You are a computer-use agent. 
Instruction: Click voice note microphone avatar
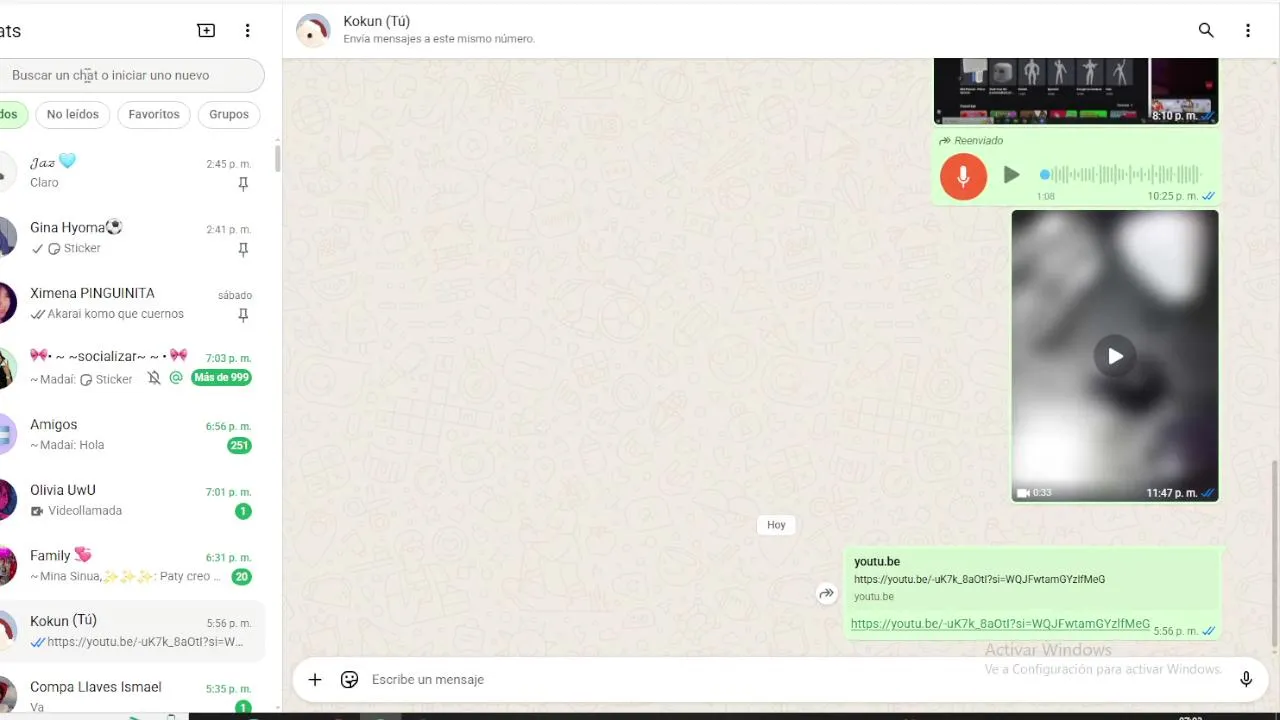point(963,176)
